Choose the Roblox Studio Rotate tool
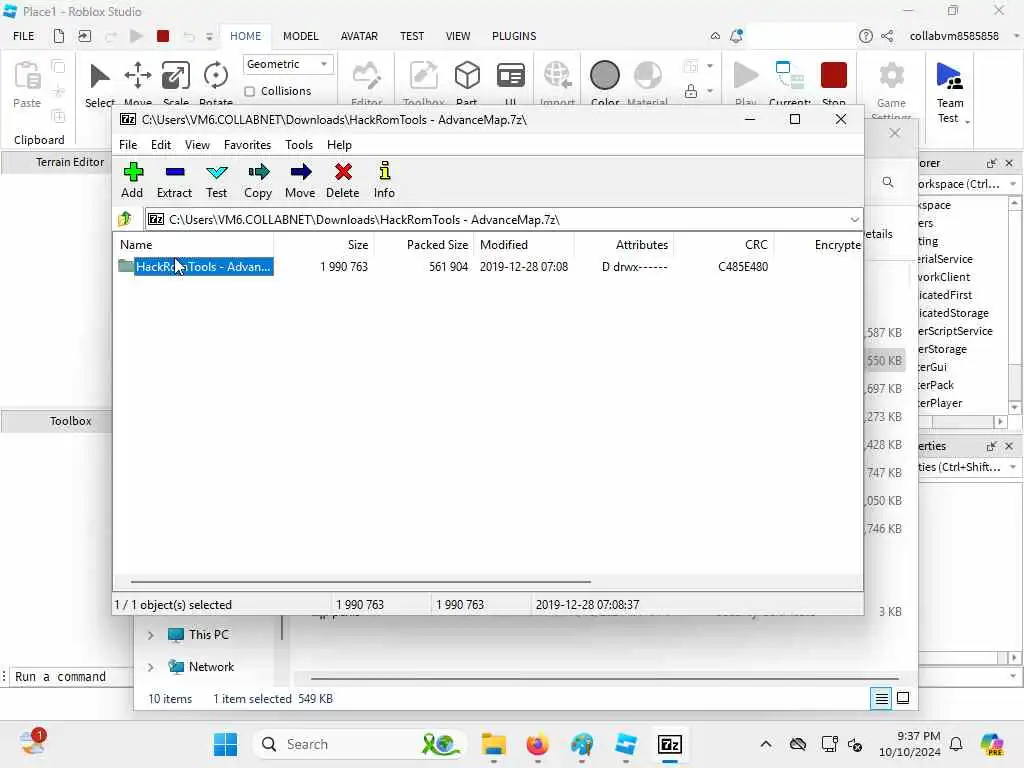The width and height of the screenshot is (1024, 768). point(216,84)
